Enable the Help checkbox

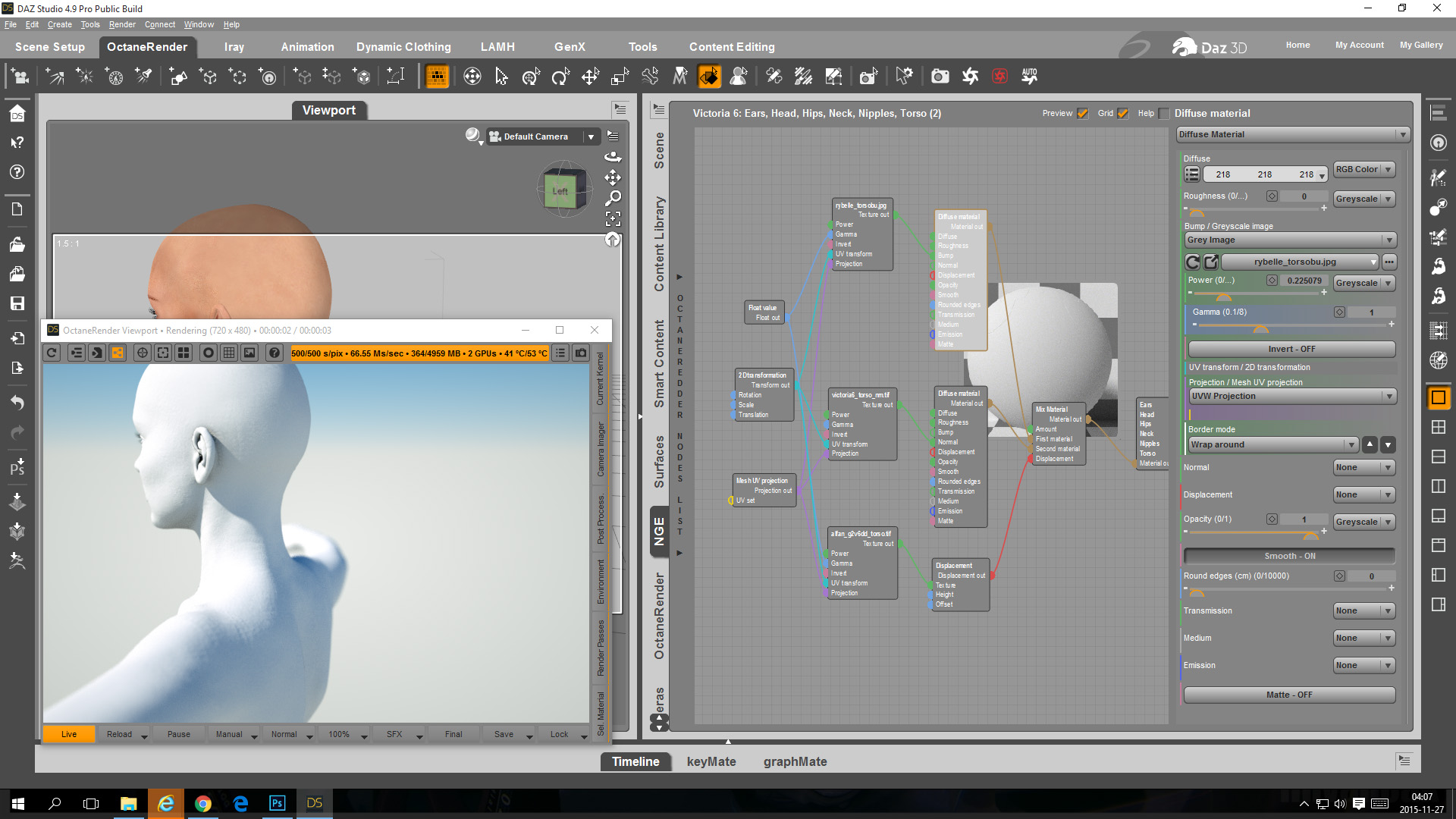tap(1164, 114)
